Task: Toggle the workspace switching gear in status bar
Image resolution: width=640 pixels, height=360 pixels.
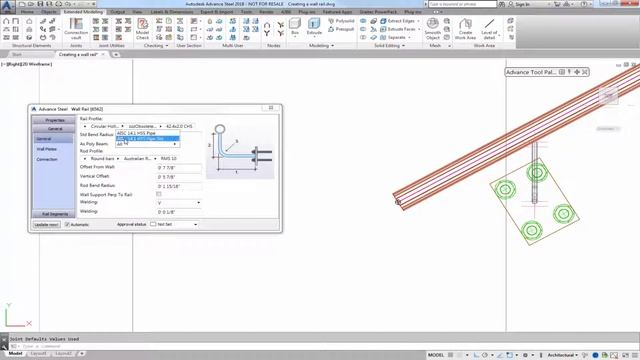Action: coord(525,355)
